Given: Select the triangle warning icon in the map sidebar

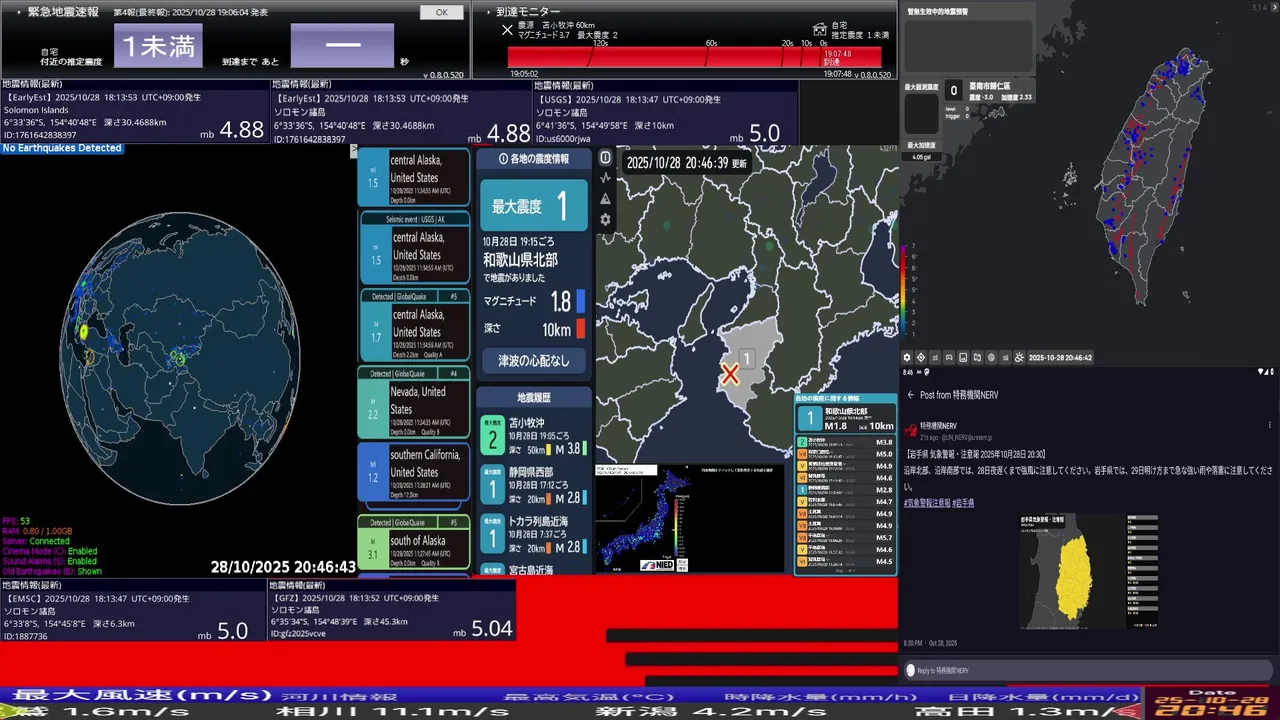Looking at the screenshot, I should (x=605, y=199).
